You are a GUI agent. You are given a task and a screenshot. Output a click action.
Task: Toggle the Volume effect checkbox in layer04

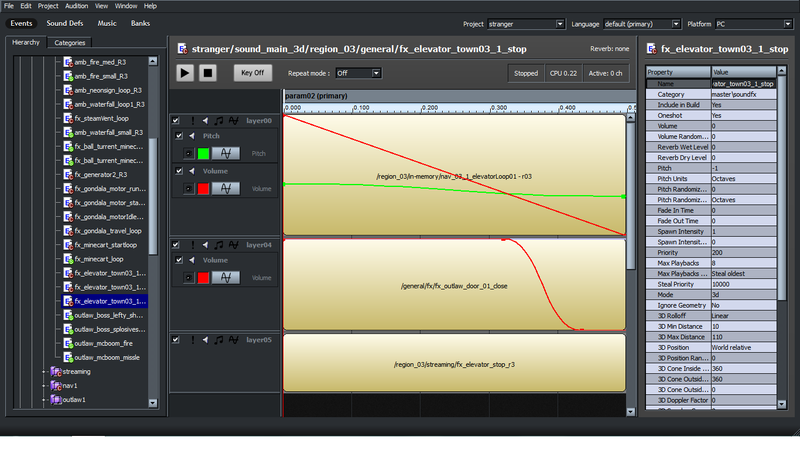(179, 260)
